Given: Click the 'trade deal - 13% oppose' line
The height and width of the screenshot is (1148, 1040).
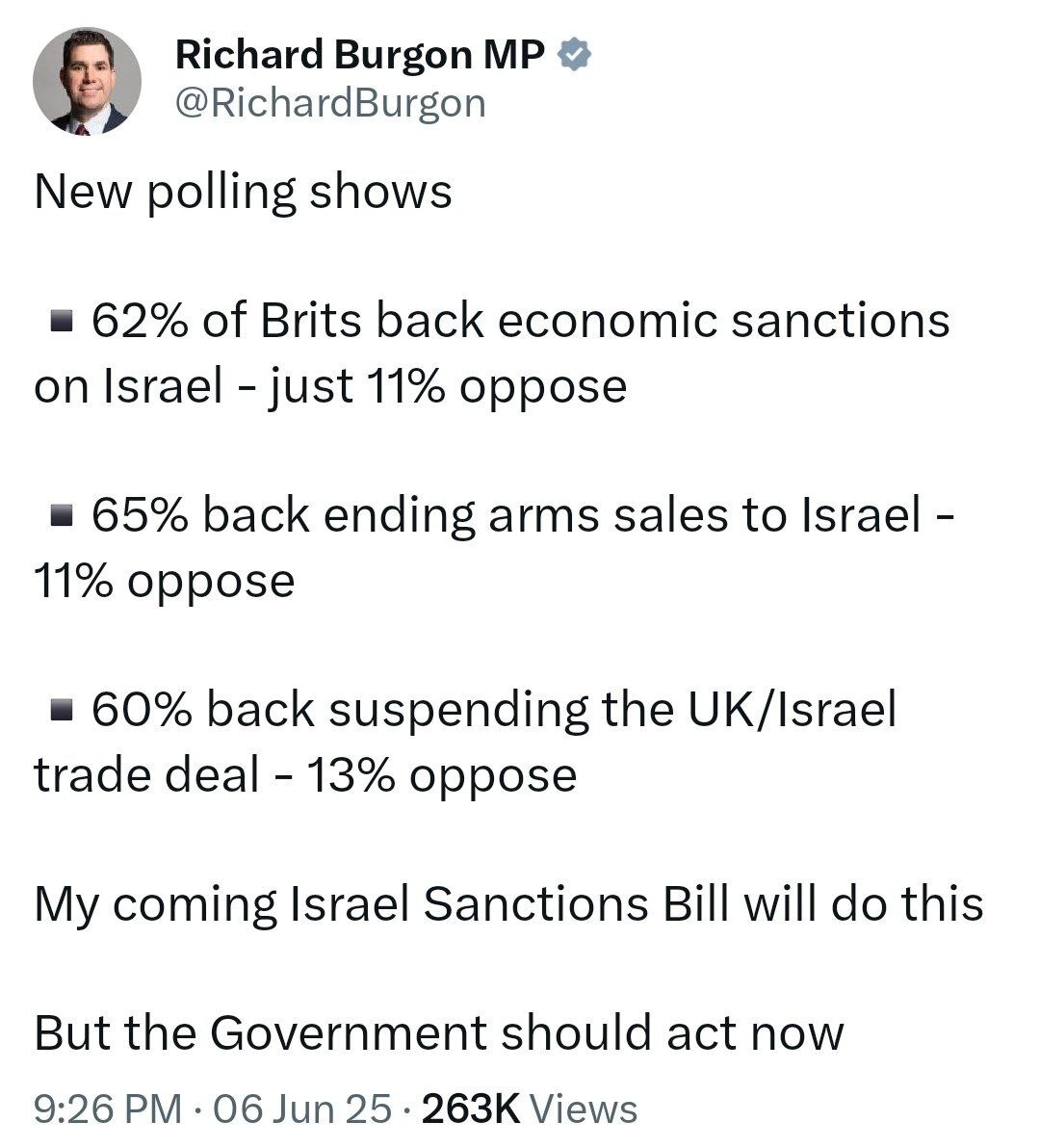Looking at the screenshot, I should (x=305, y=775).
